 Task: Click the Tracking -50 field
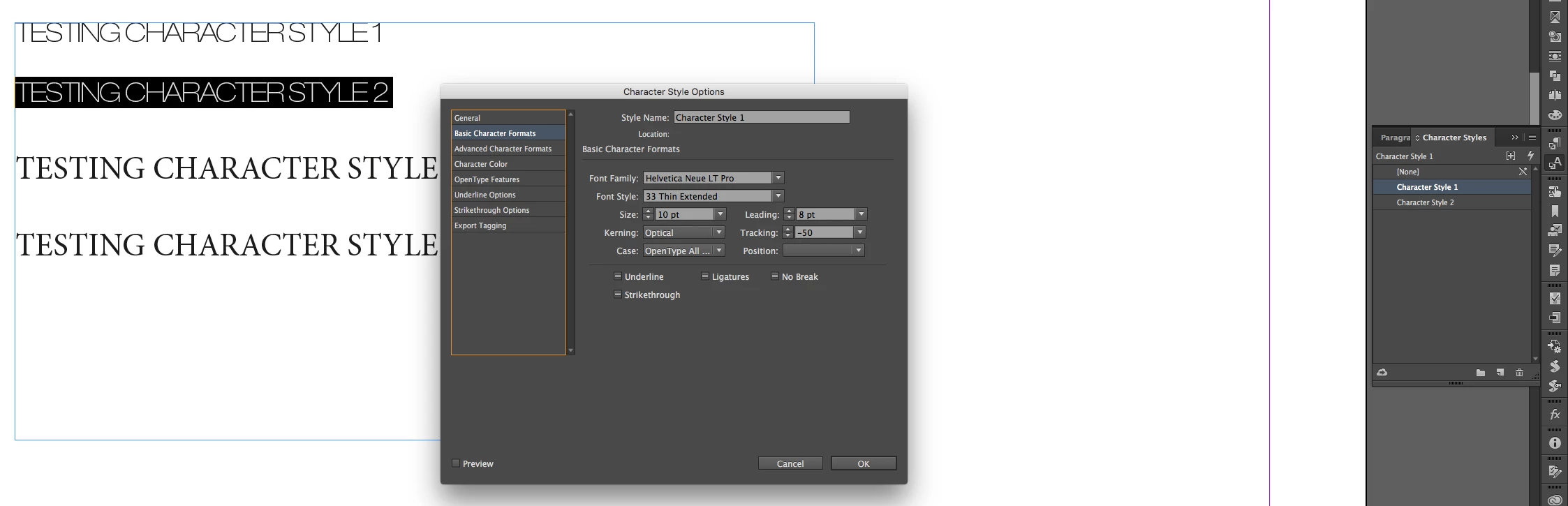click(x=824, y=232)
